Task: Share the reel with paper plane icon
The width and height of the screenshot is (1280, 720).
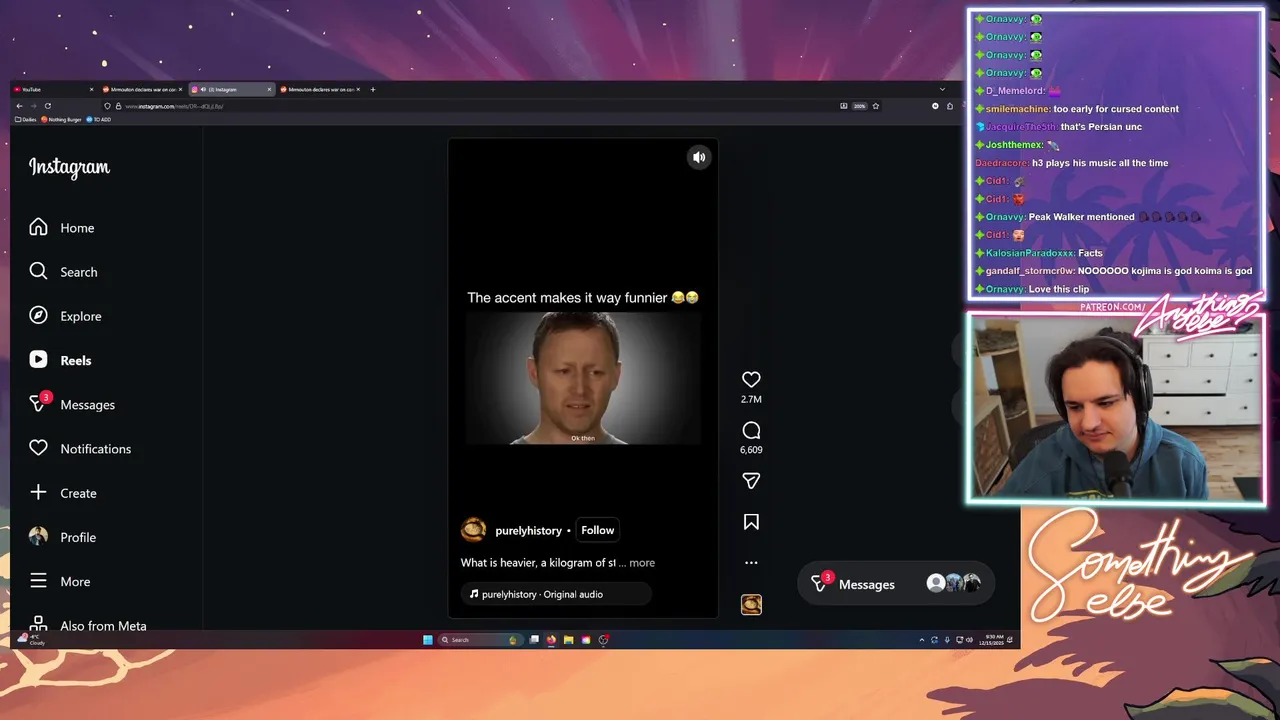Action: pyautogui.click(x=751, y=481)
